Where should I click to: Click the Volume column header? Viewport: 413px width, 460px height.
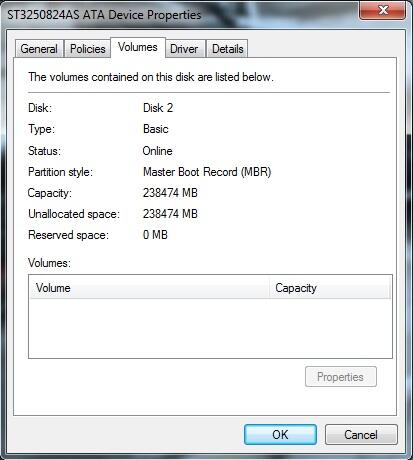150,288
